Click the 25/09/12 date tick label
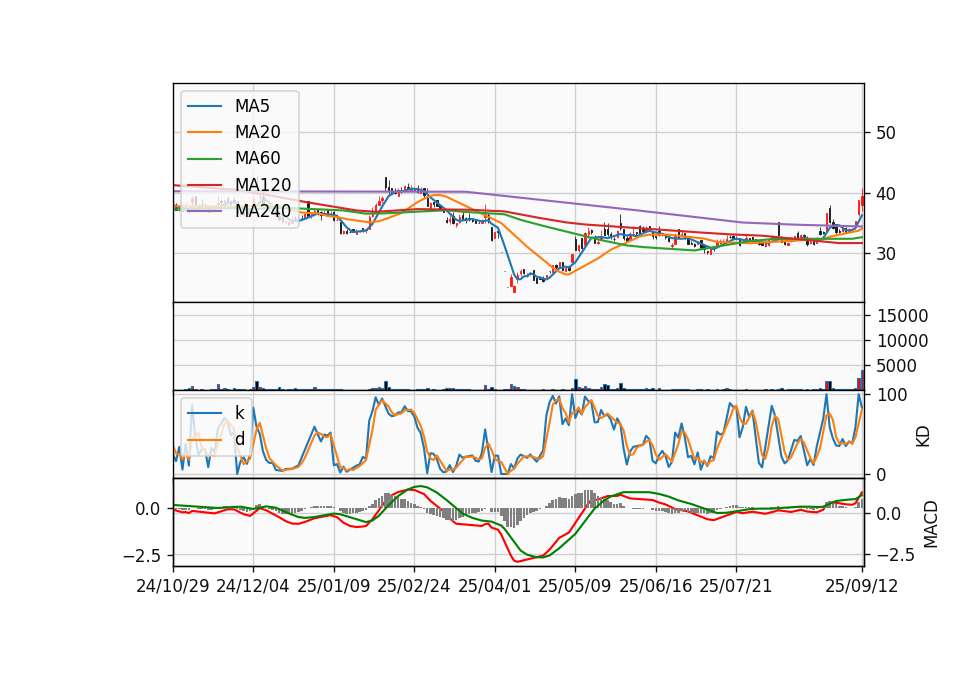This screenshot has width=960, height=690. (x=862, y=586)
